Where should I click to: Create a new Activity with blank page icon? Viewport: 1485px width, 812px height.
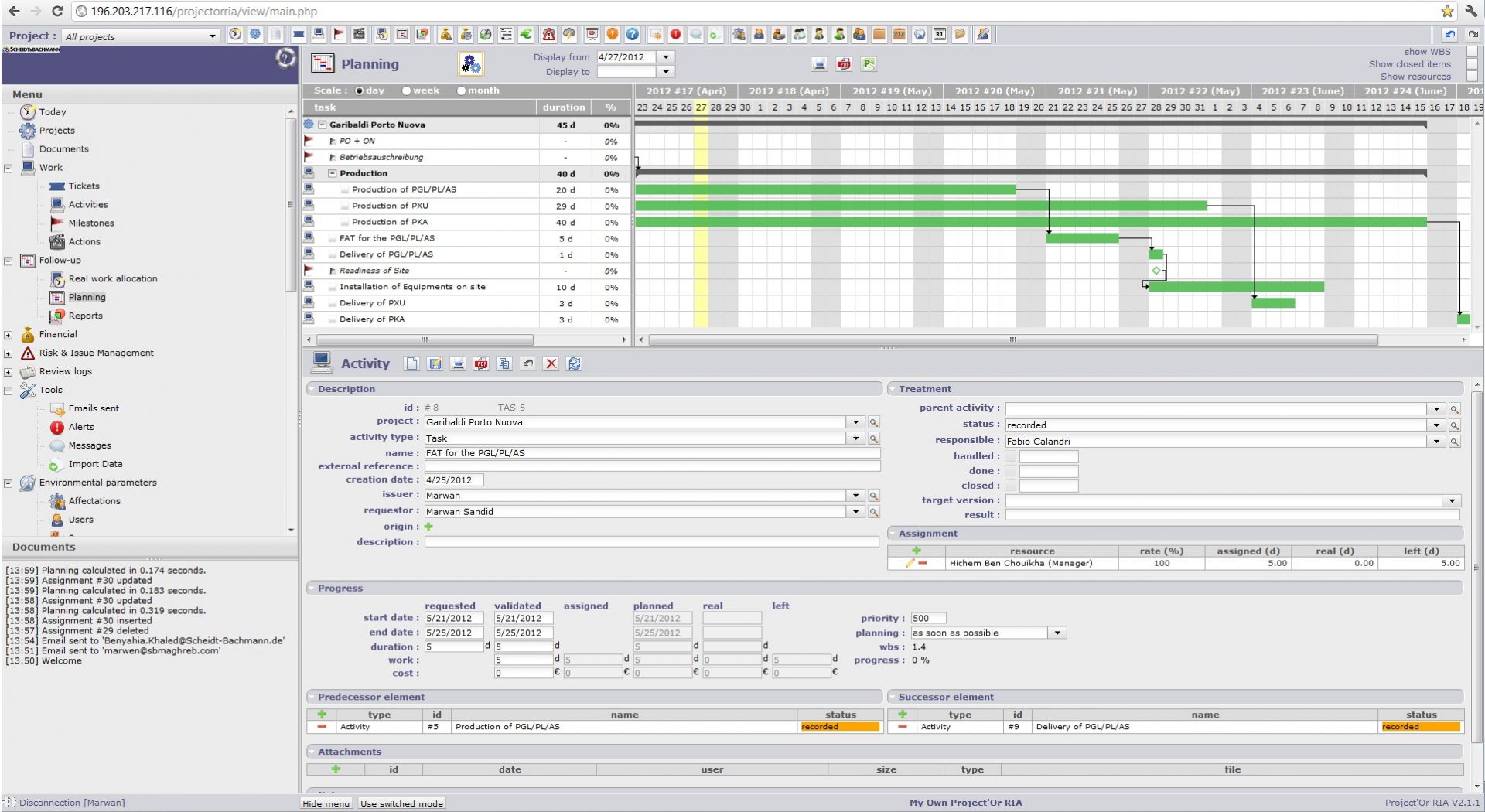412,364
